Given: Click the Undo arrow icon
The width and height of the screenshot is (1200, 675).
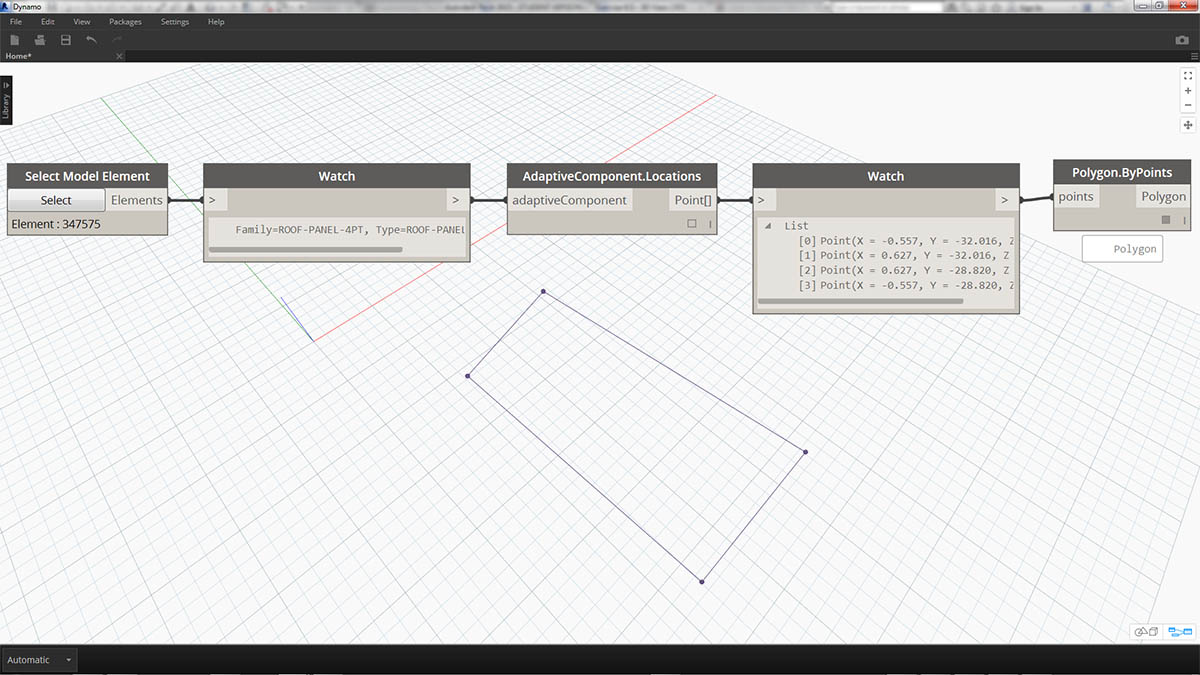Looking at the screenshot, I should point(92,40).
